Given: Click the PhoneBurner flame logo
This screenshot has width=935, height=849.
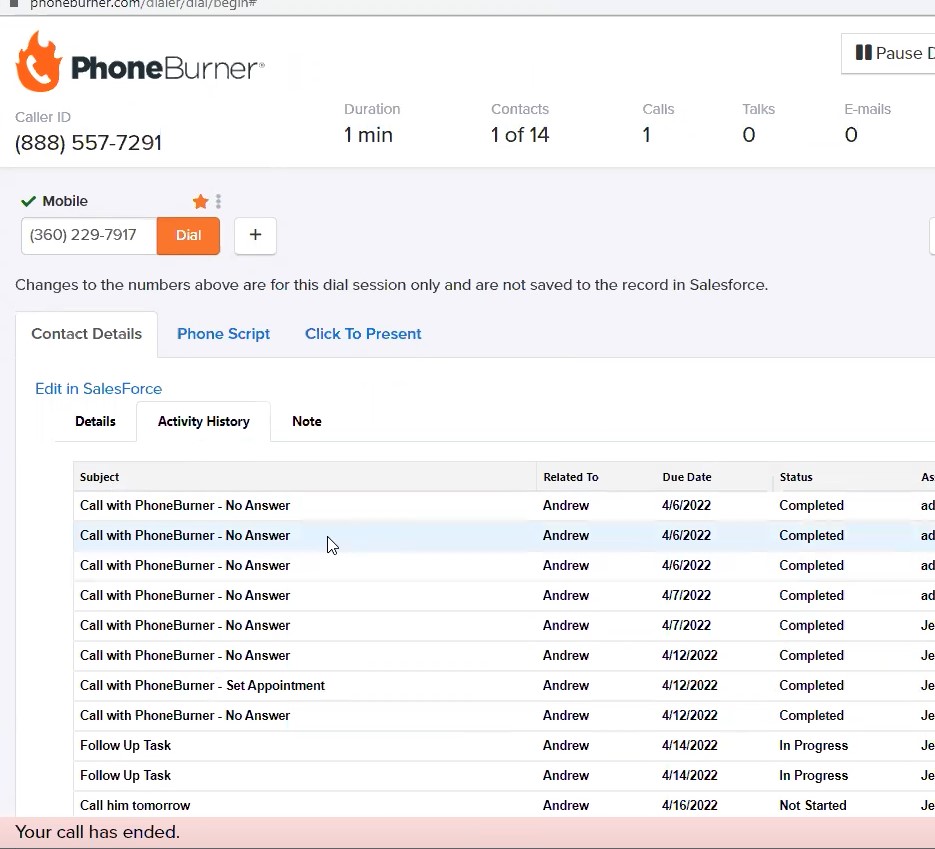Looking at the screenshot, I should tap(39, 62).
